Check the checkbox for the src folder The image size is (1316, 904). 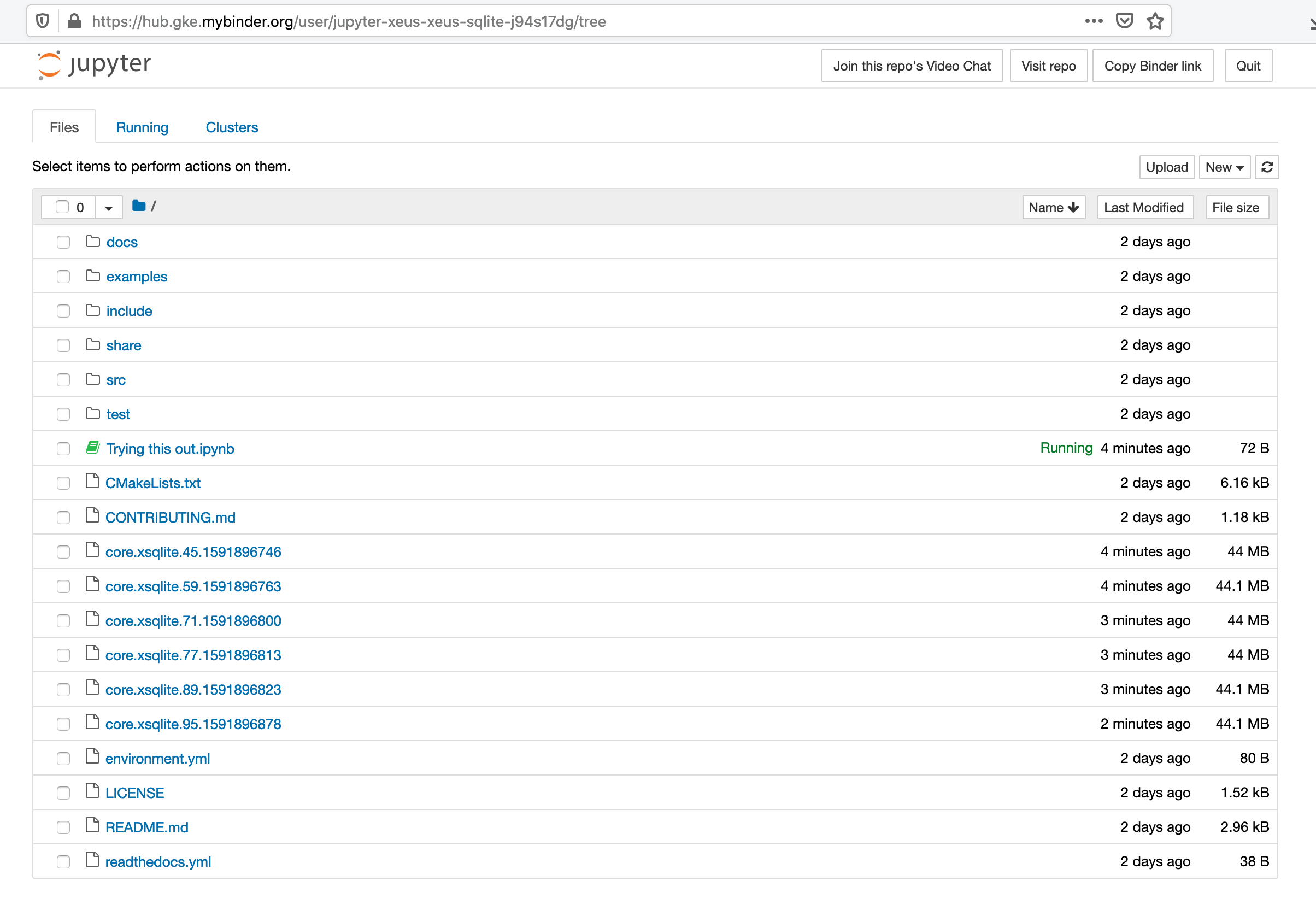pyautogui.click(x=63, y=379)
